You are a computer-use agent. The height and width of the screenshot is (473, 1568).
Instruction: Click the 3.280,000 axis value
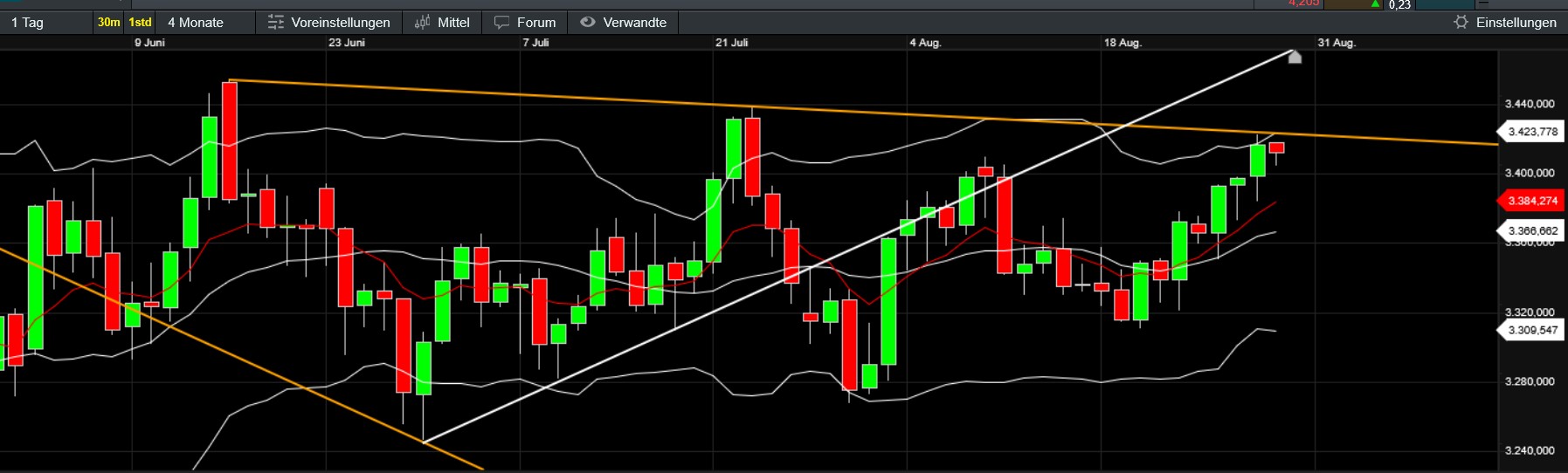pos(1530,381)
